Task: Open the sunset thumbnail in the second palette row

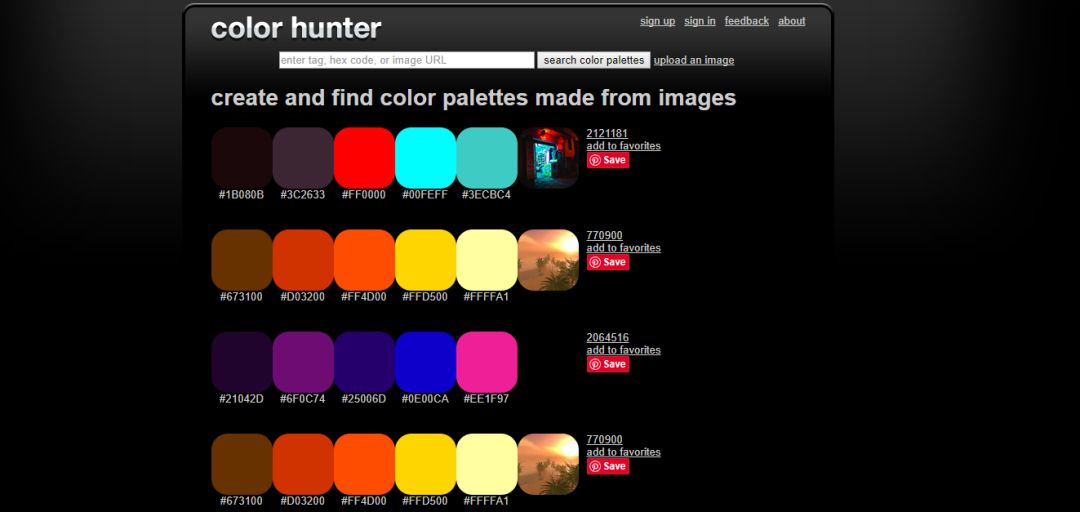Action: pos(548,260)
